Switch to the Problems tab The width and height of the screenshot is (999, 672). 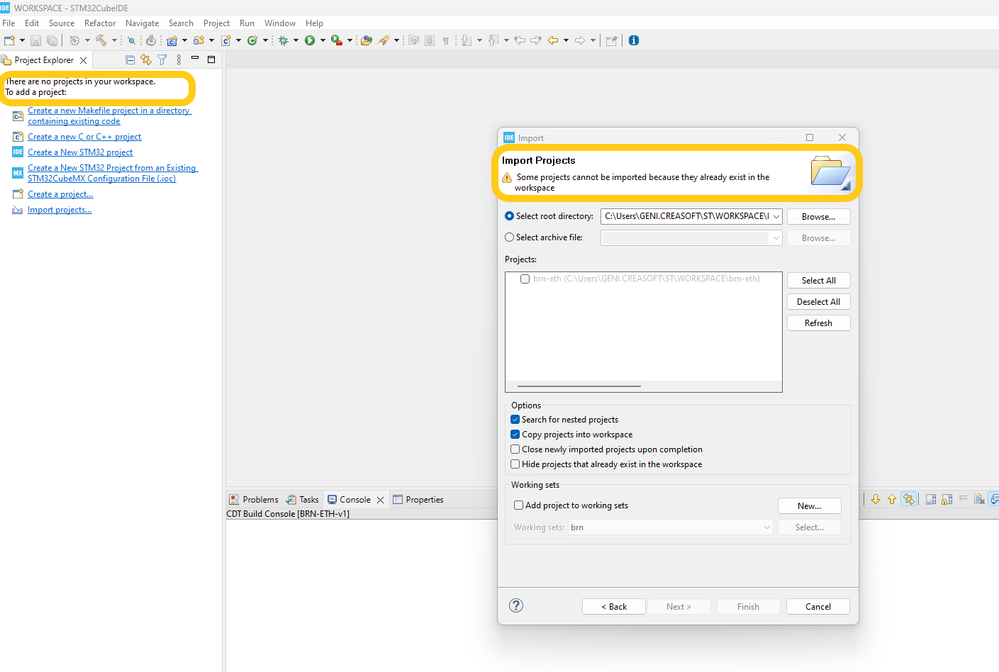[254, 499]
